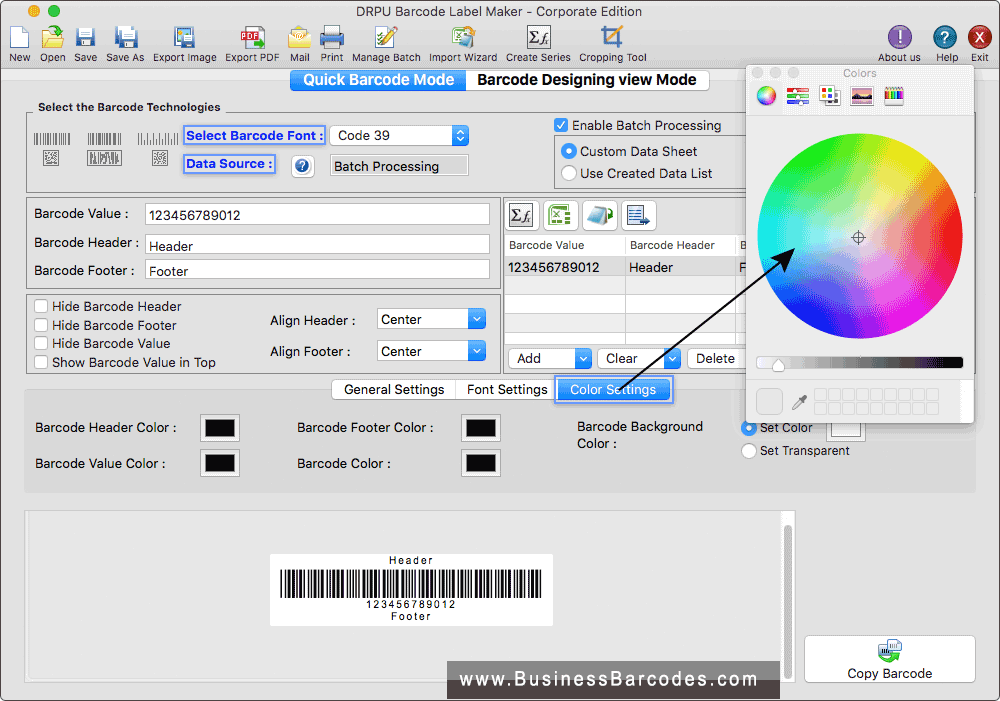This screenshot has width=1000, height=701.
Task: Check Hide Barcode Value
Action: tap(41, 343)
